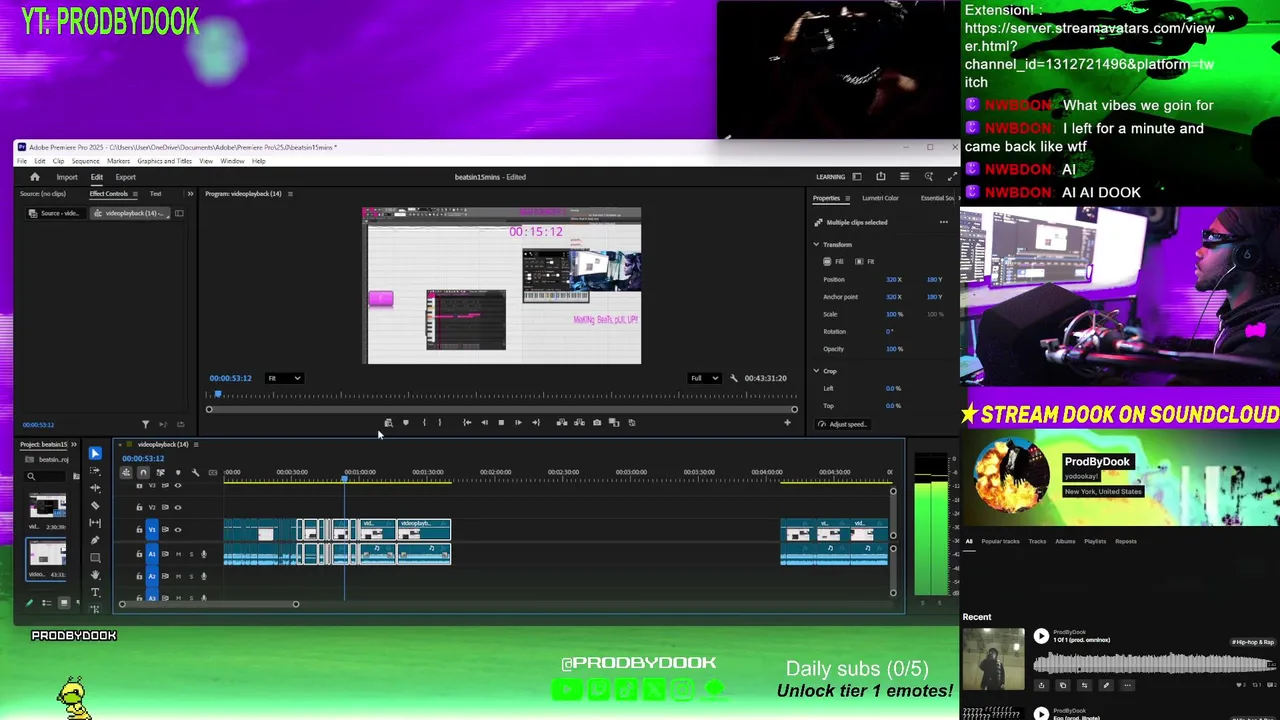The width and height of the screenshot is (1280, 720).
Task: Toggle V1 track output eye
Action: 178,529
